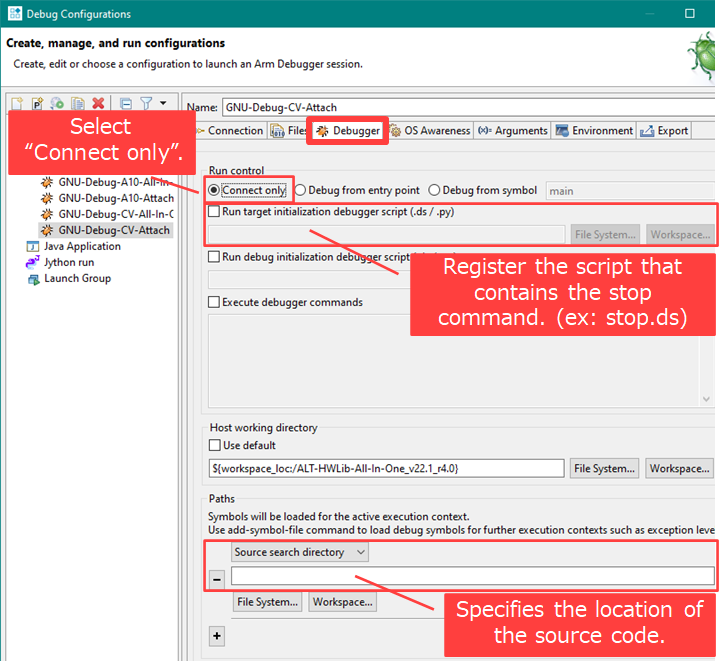The width and height of the screenshot is (724, 663).
Task: Click File System button beside working directory
Action: (x=604, y=468)
